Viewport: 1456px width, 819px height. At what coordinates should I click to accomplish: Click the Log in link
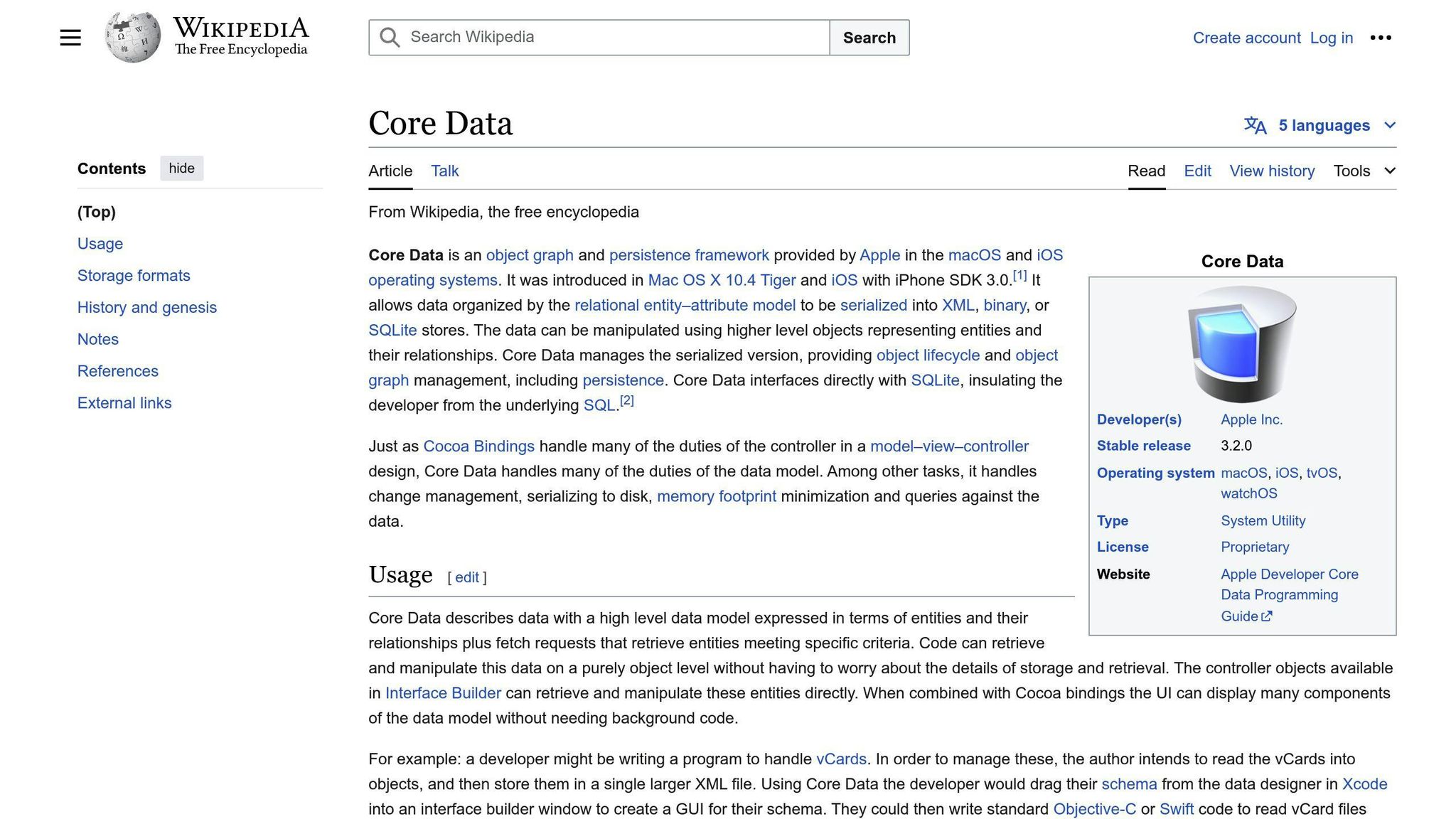[1331, 38]
